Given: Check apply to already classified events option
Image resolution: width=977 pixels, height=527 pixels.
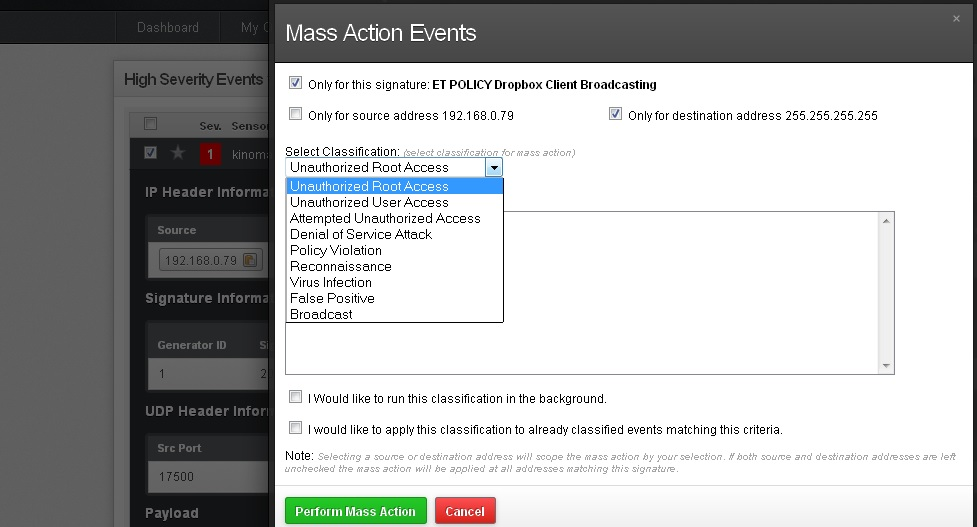Looking at the screenshot, I should (295, 428).
